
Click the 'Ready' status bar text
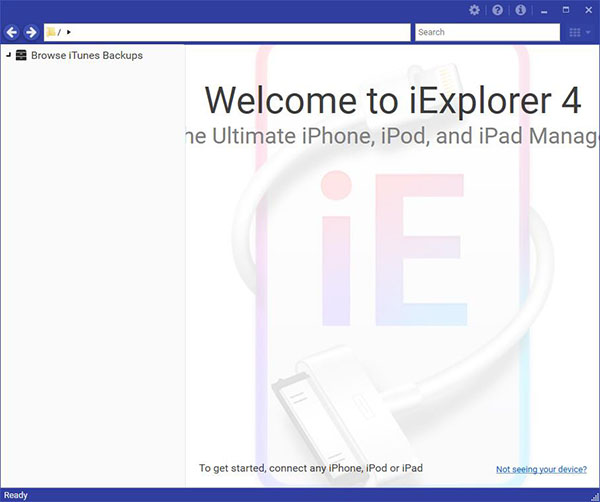(x=16, y=495)
